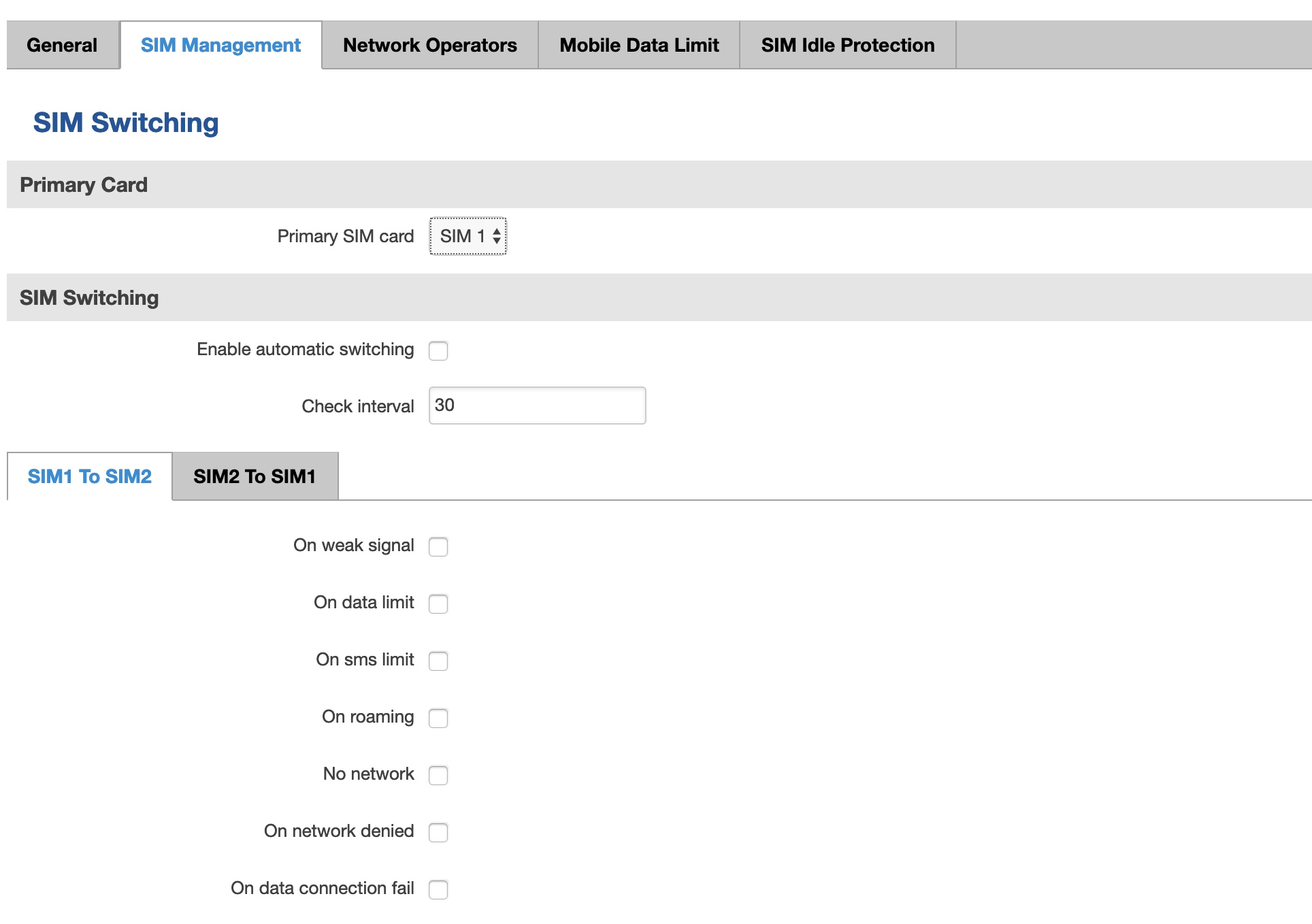The height and width of the screenshot is (924, 1312).
Task: Open the Primary SIM card dropdown
Action: pyautogui.click(x=468, y=236)
